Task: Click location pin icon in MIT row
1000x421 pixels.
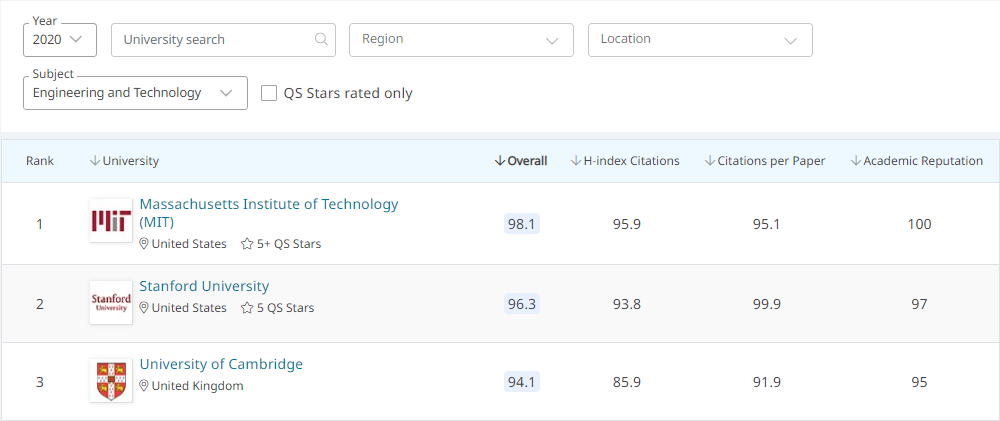Action: 143,244
